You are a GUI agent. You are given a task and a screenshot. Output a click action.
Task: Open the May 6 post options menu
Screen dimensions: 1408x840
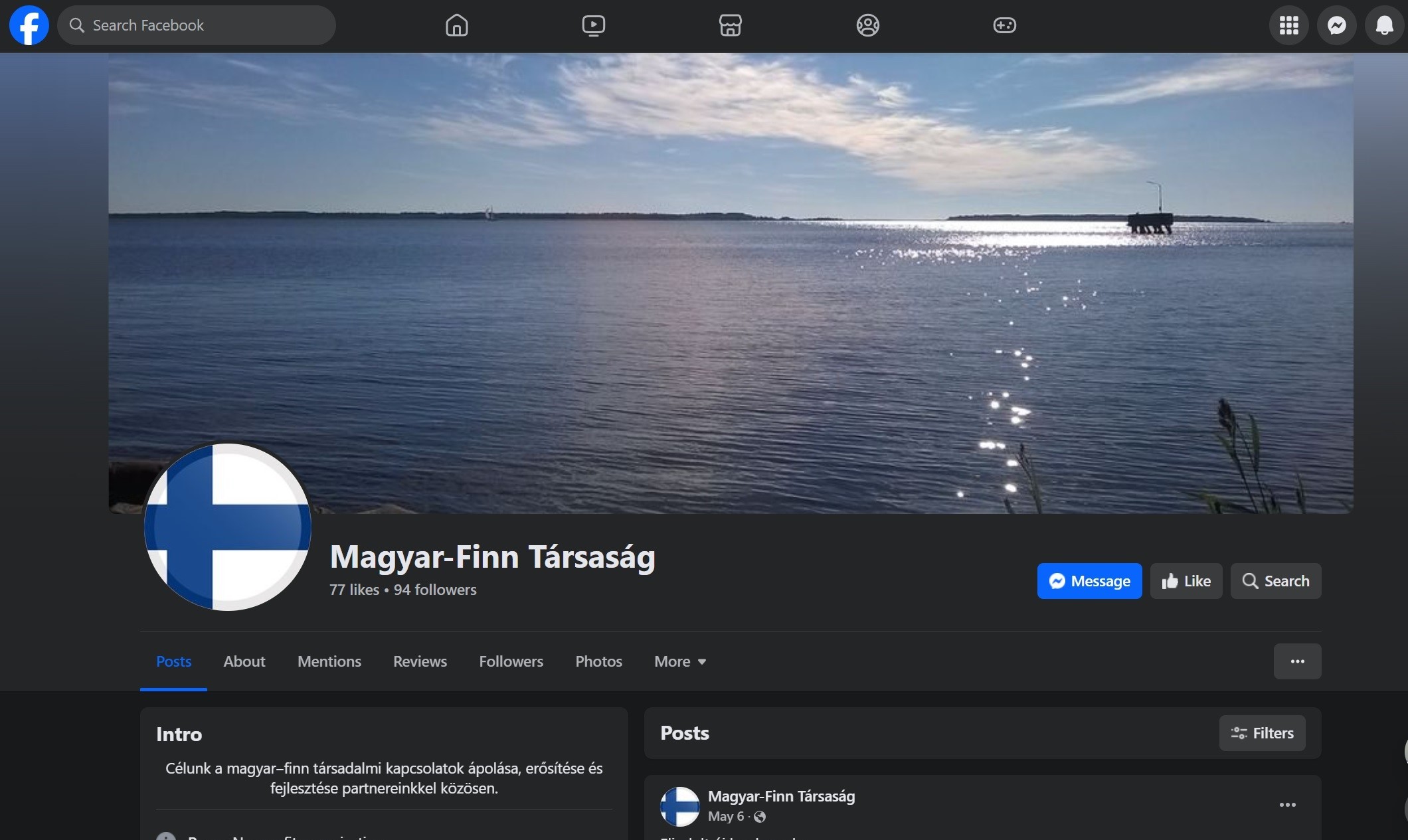pos(1288,805)
